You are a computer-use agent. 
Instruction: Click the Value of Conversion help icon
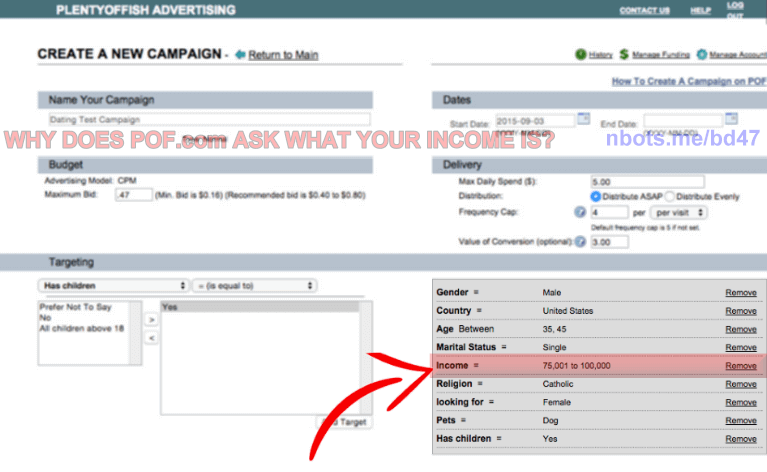click(580, 242)
